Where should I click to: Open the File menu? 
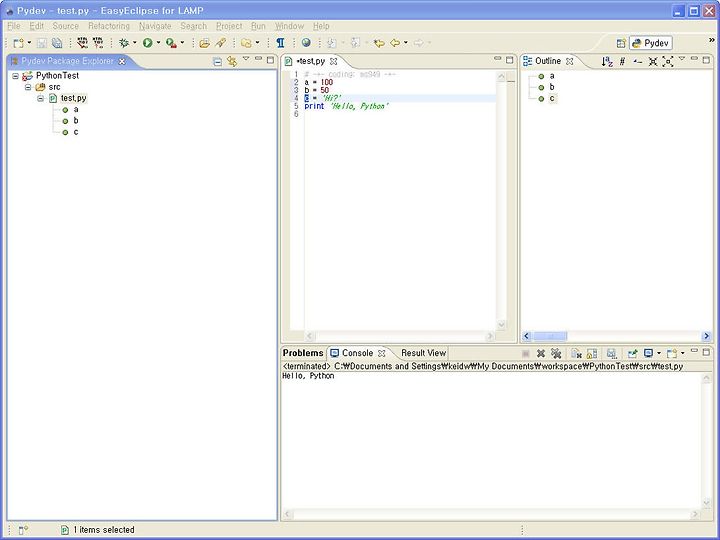click(14, 26)
